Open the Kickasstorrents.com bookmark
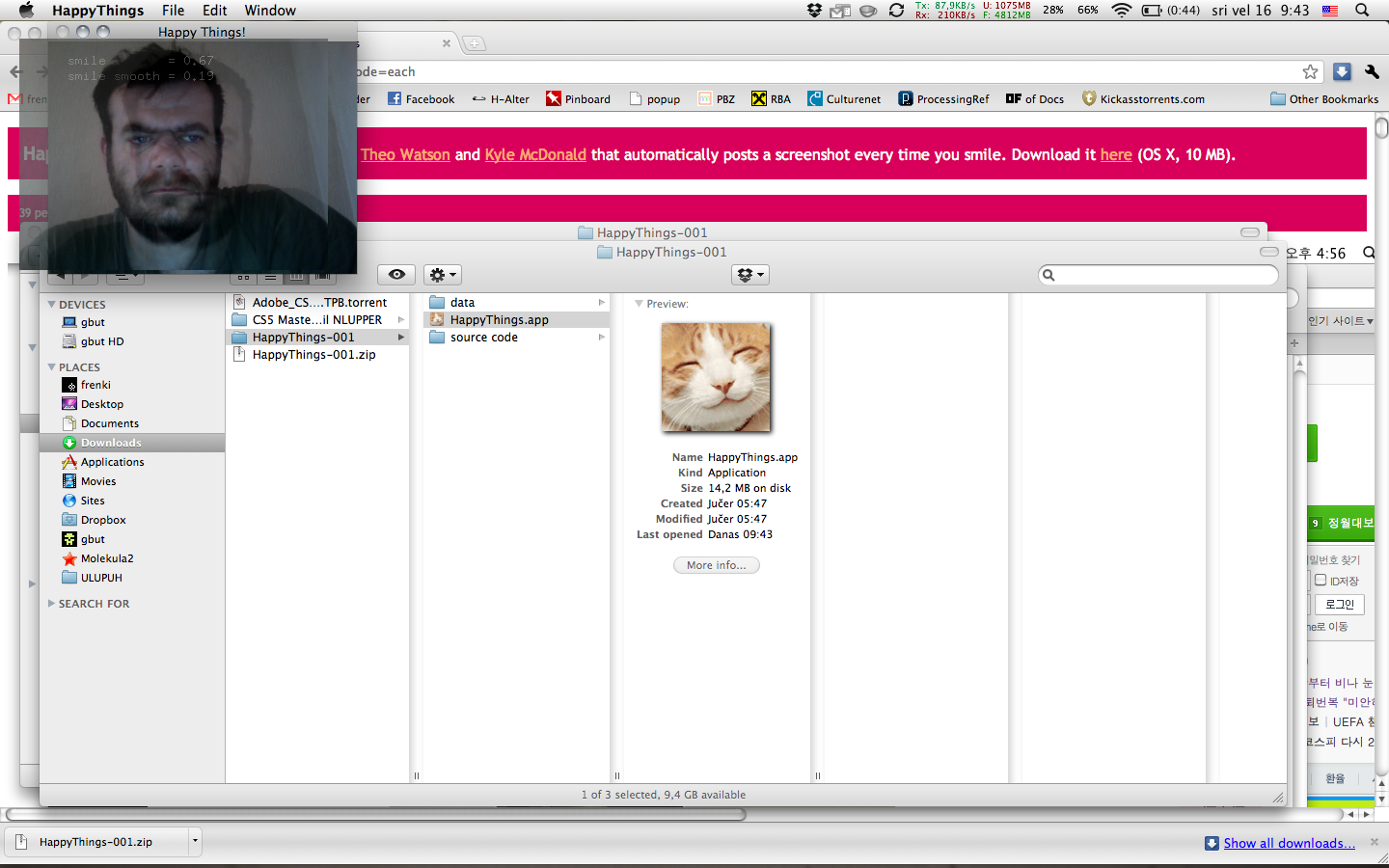 point(1143,99)
